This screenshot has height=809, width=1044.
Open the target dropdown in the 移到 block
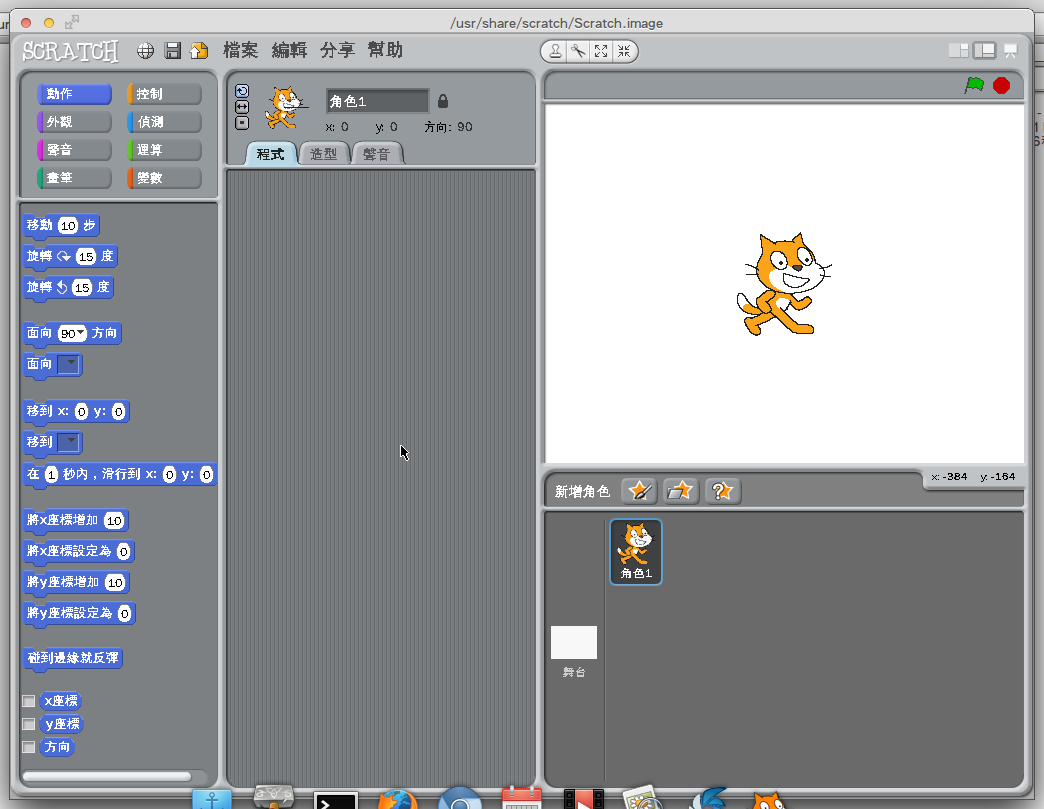[x=69, y=442]
